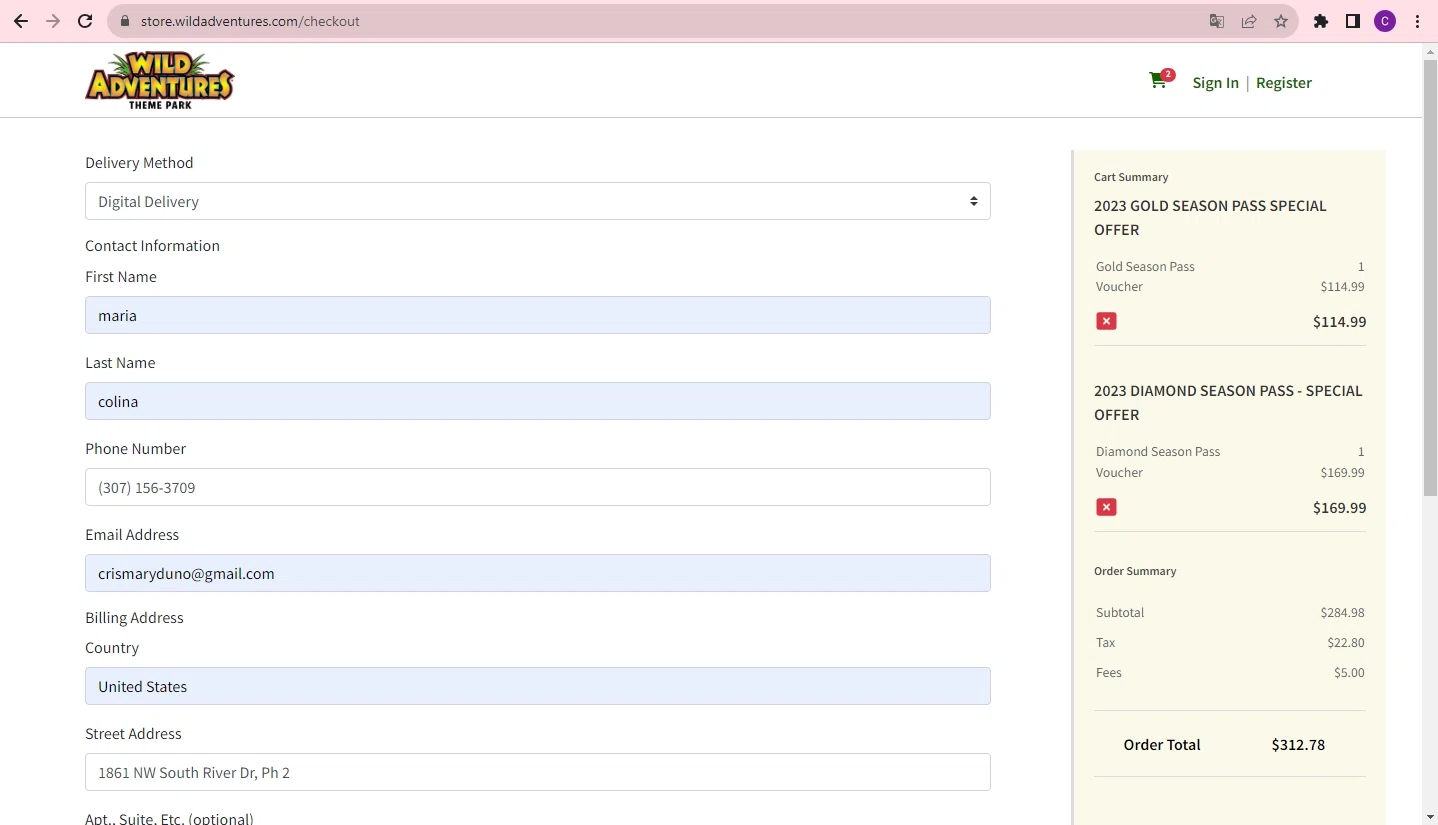Click the 2023 Diamond Season Pass title

1228,403
